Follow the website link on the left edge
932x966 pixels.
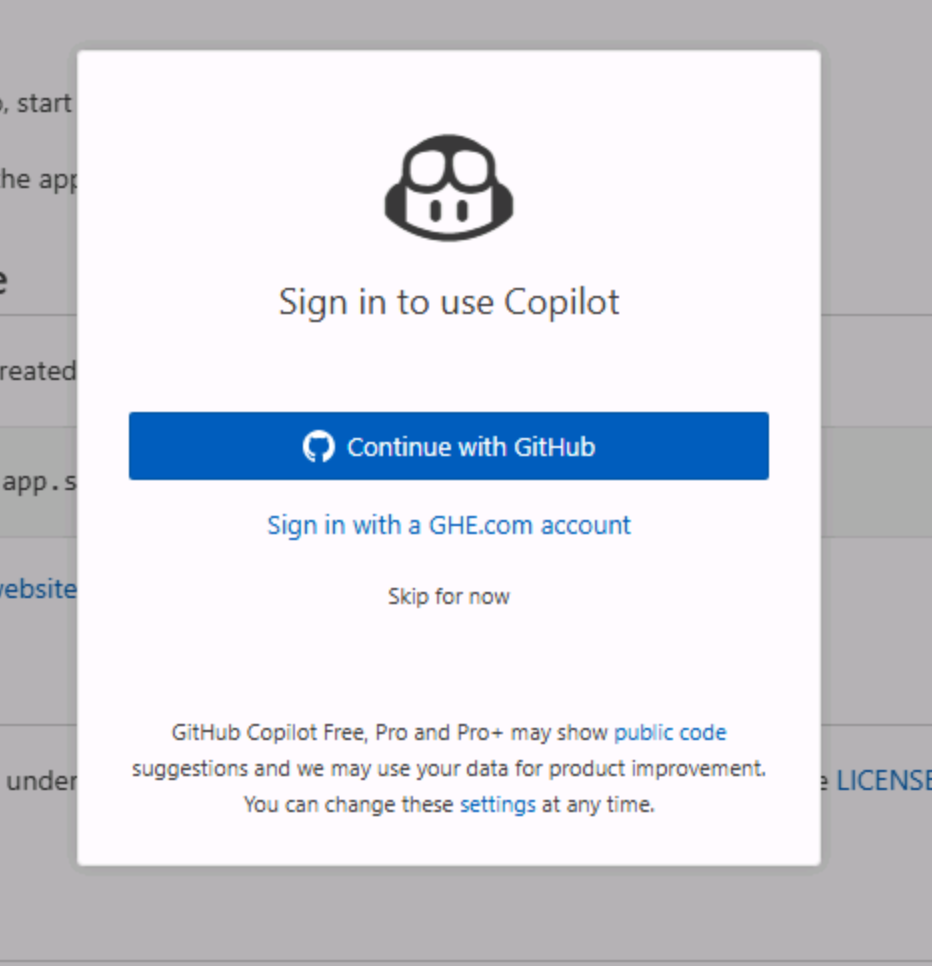(38, 589)
